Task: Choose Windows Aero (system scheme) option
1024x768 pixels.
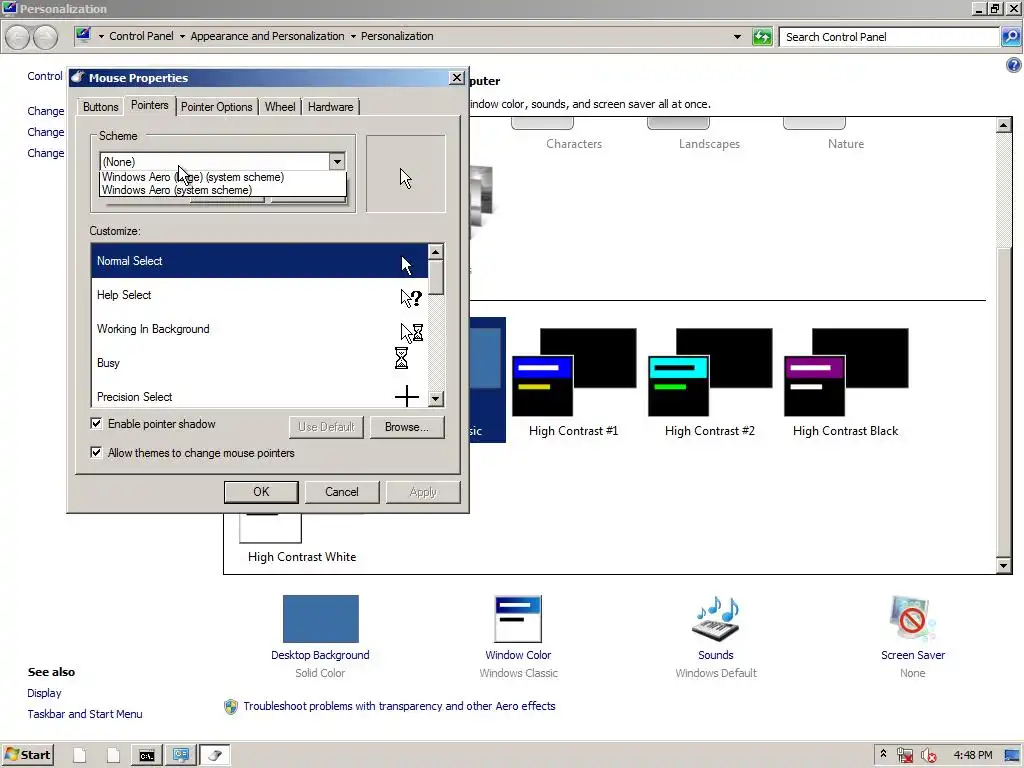Action: 223,190
